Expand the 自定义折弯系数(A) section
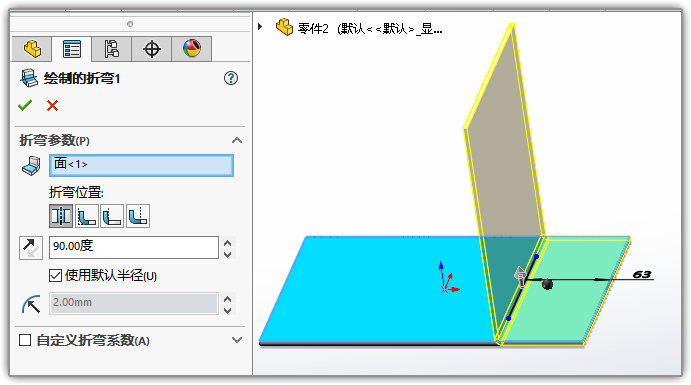691x385 pixels. pyautogui.click(x=237, y=340)
